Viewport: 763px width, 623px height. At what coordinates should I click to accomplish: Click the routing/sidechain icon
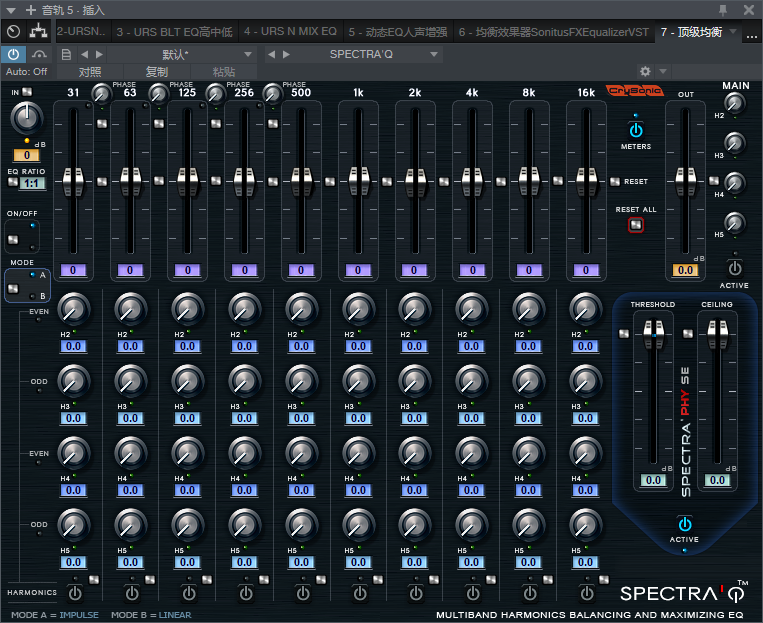coord(38,32)
